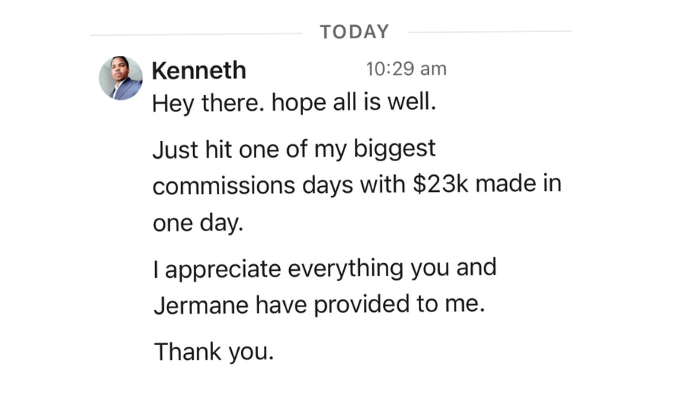This screenshot has height=395, width=700.
Task: Click the words 'provided to me.'
Action: (399, 305)
